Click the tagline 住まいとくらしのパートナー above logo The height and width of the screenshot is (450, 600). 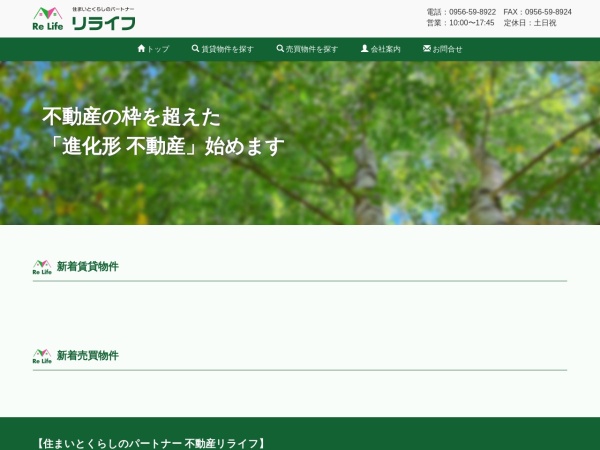tap(103, 9)
